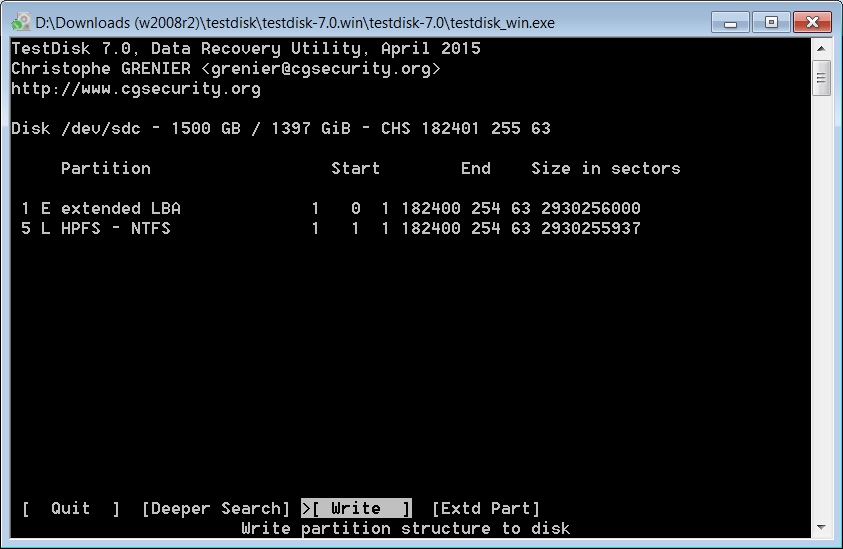The width and height of the screenshot is (843, 549).
Task: Click the Partition column header
Action: (x=105, y=168)
